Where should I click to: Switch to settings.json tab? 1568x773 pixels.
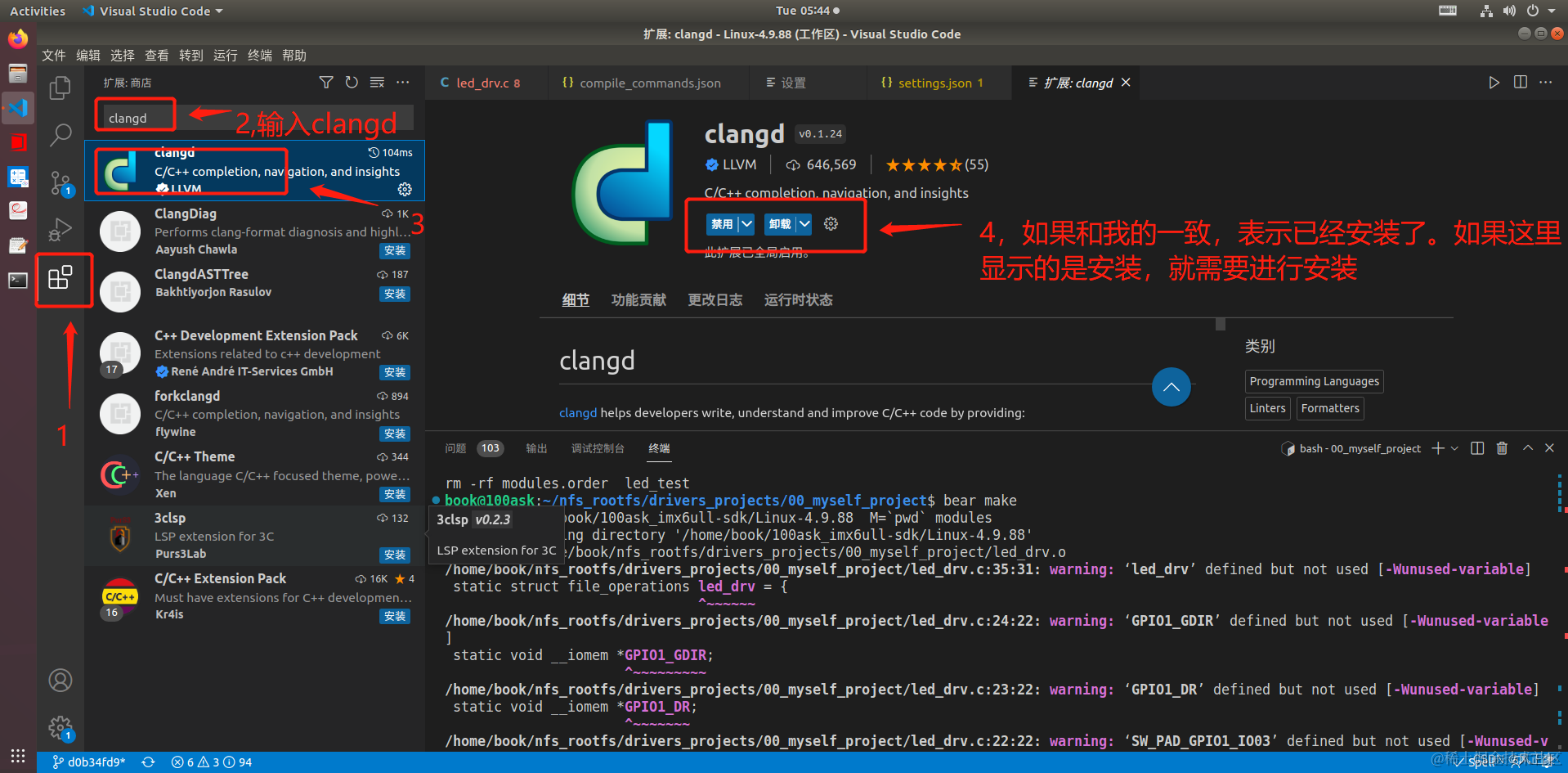[940, 83]
